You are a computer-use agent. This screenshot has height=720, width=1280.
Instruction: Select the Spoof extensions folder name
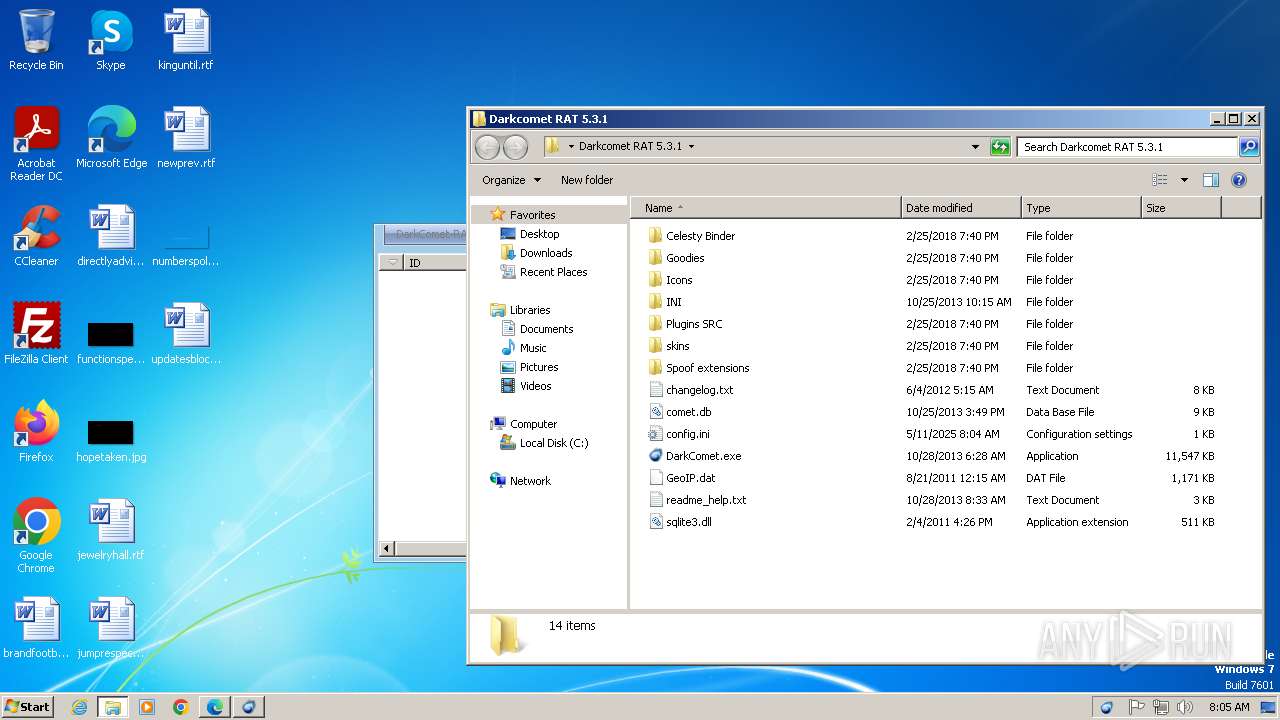[708, 368]
